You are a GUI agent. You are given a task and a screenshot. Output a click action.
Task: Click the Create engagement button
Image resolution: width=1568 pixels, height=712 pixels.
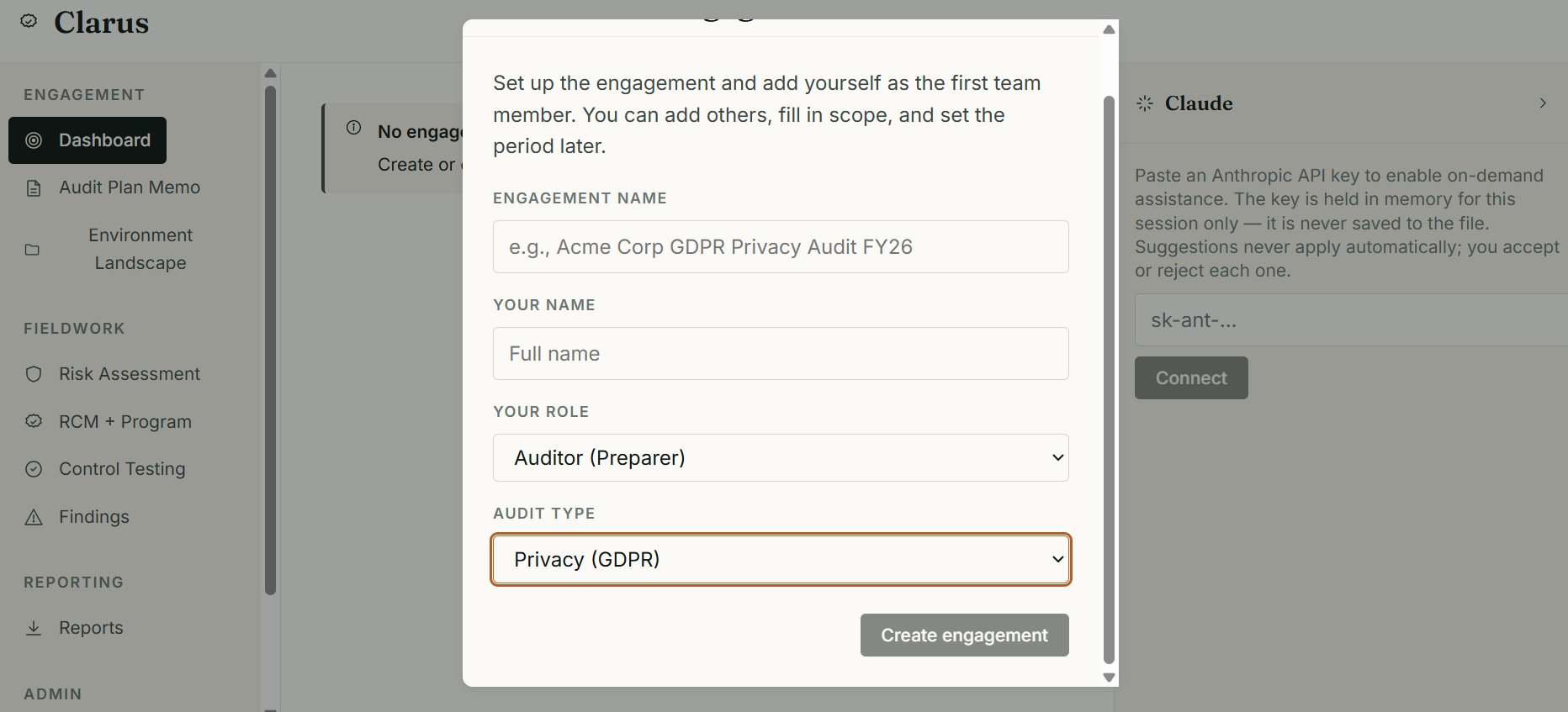pos(964,635)
